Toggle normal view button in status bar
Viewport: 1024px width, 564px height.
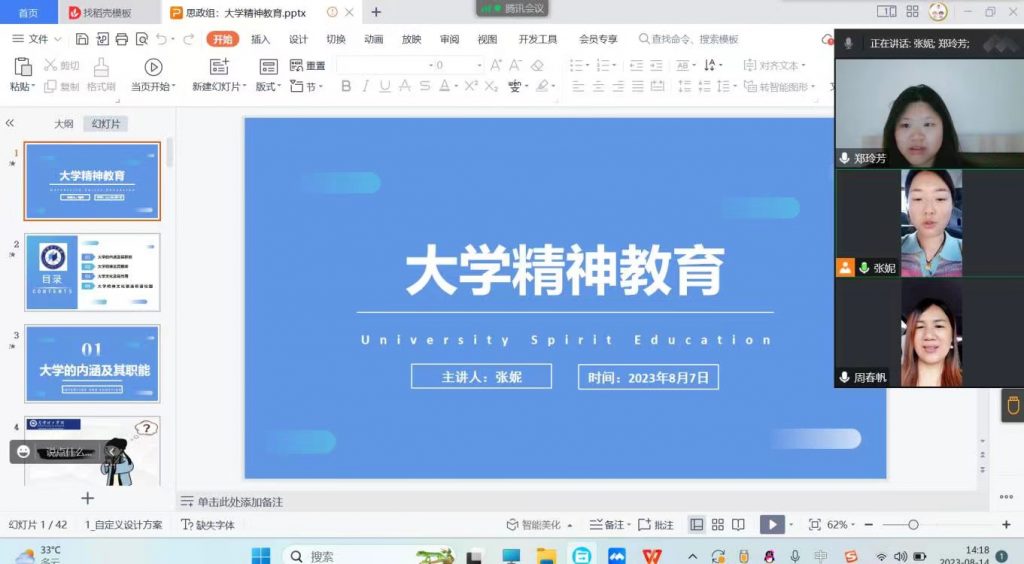(696, 525)
